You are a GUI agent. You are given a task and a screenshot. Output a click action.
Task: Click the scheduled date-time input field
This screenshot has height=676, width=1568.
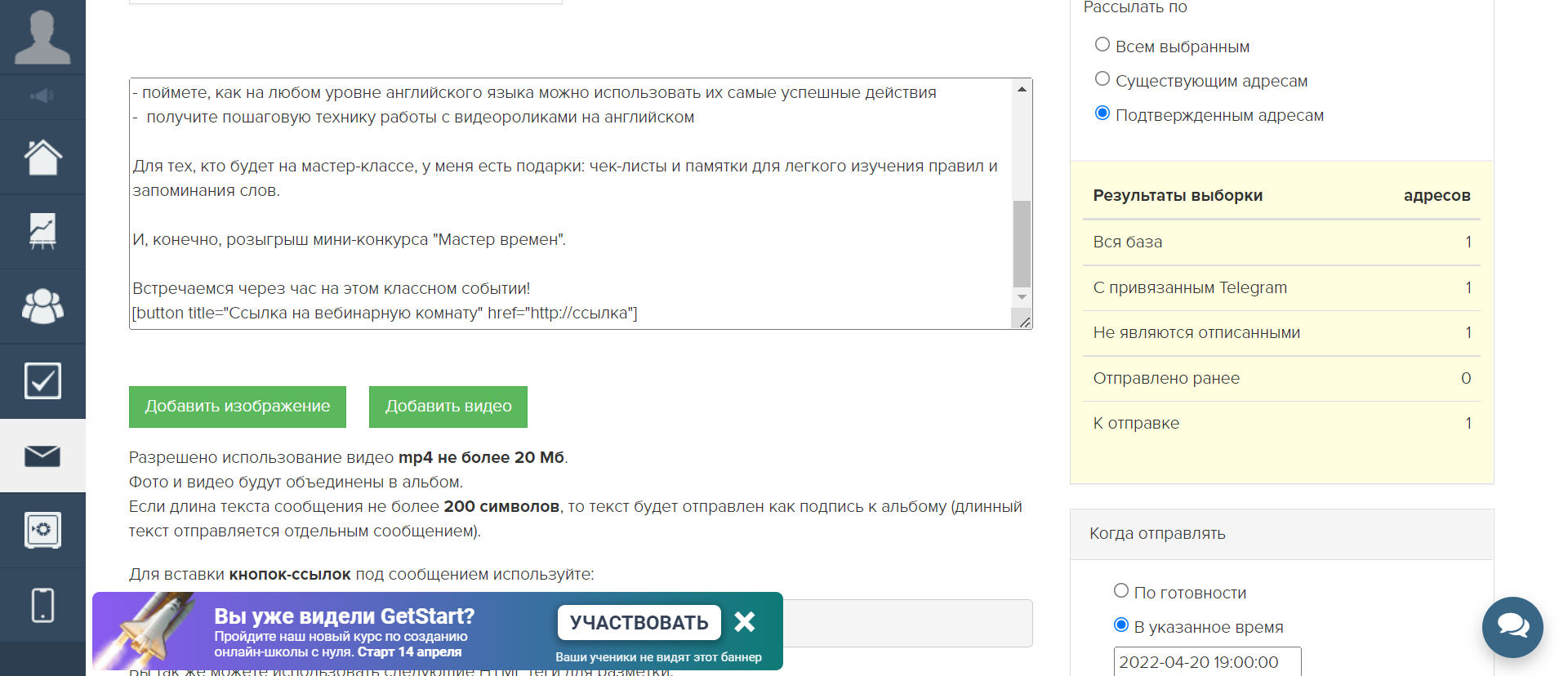(x=1206, y=662)
